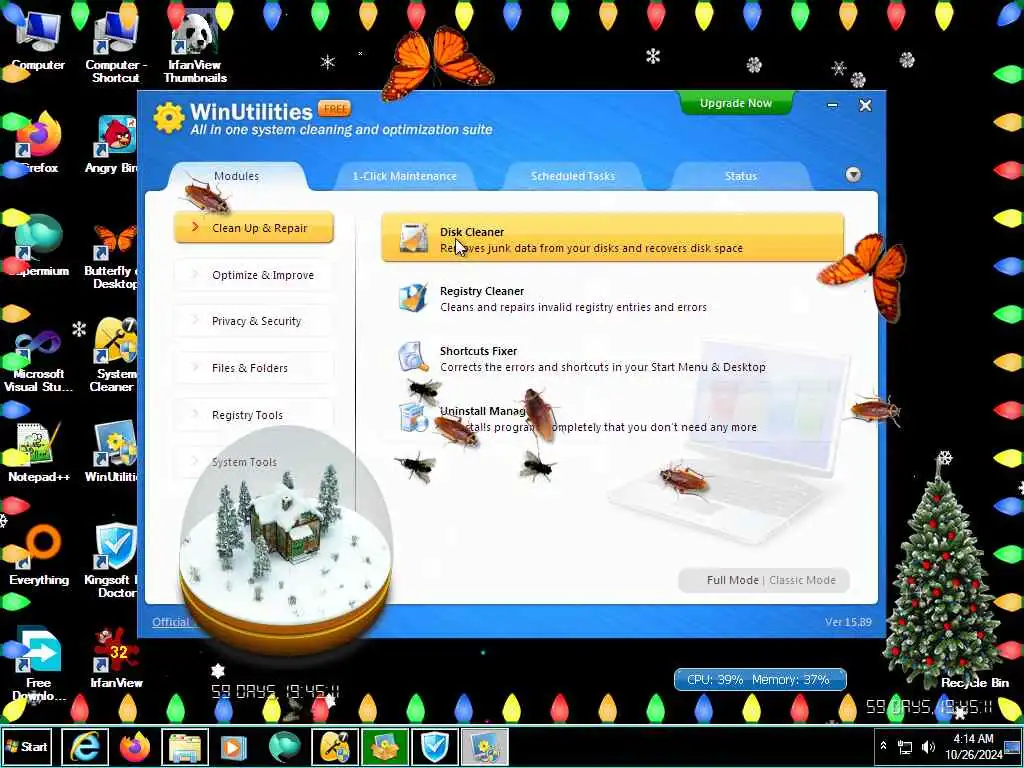1024x768 pixels.
Task: Switch to Classic Mode
Action: pos(803,580)
